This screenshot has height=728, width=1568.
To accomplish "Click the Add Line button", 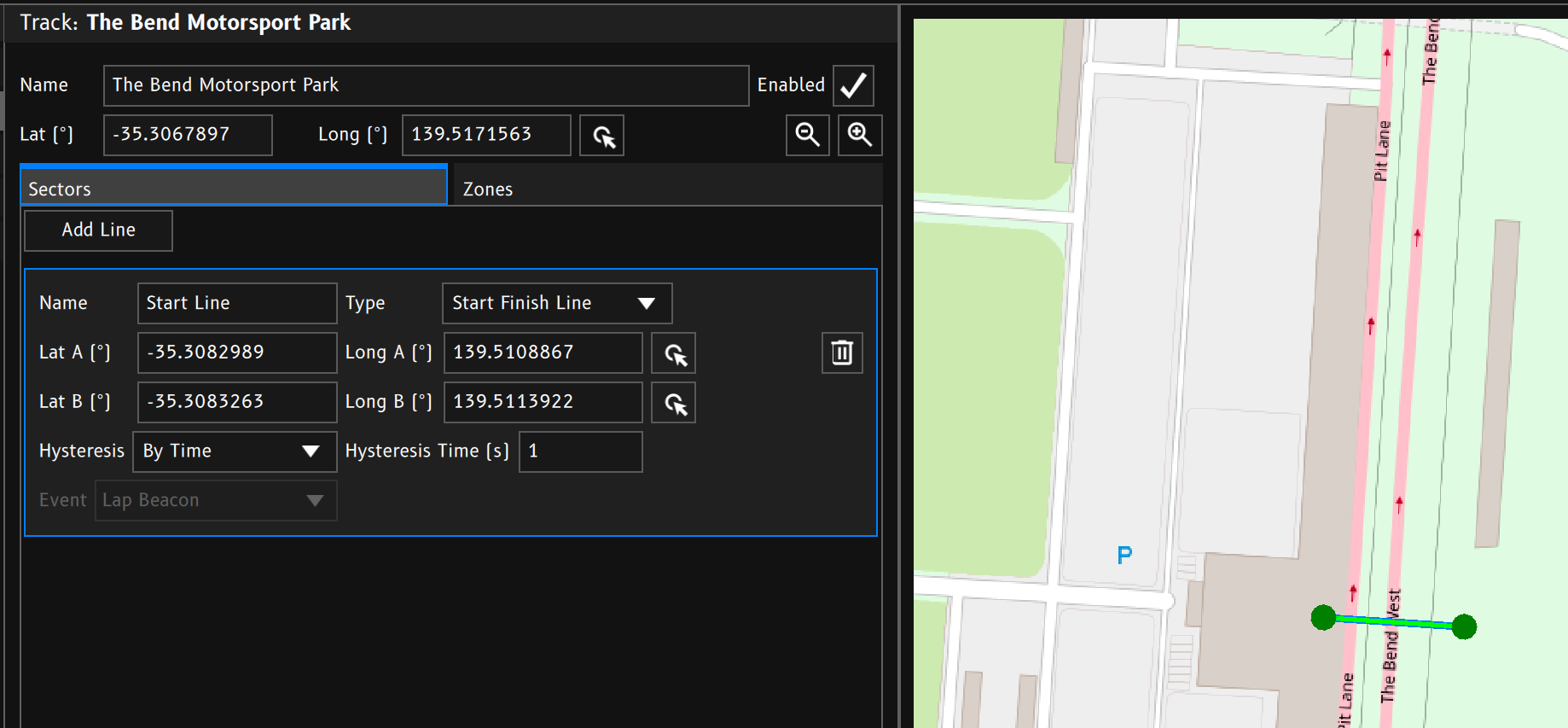I will coord(98,230).
